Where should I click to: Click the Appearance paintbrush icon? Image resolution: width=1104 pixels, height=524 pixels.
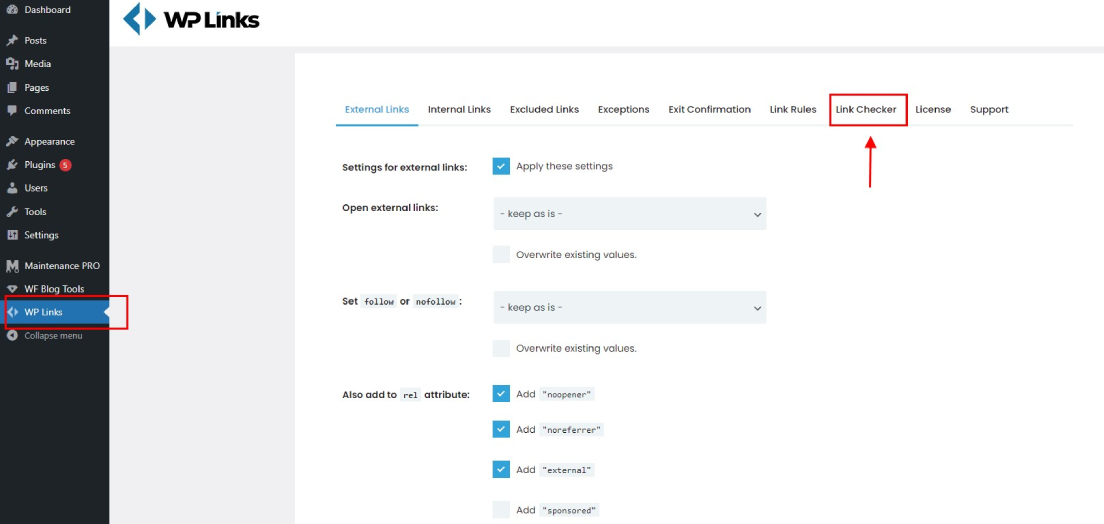coord(12,142)
